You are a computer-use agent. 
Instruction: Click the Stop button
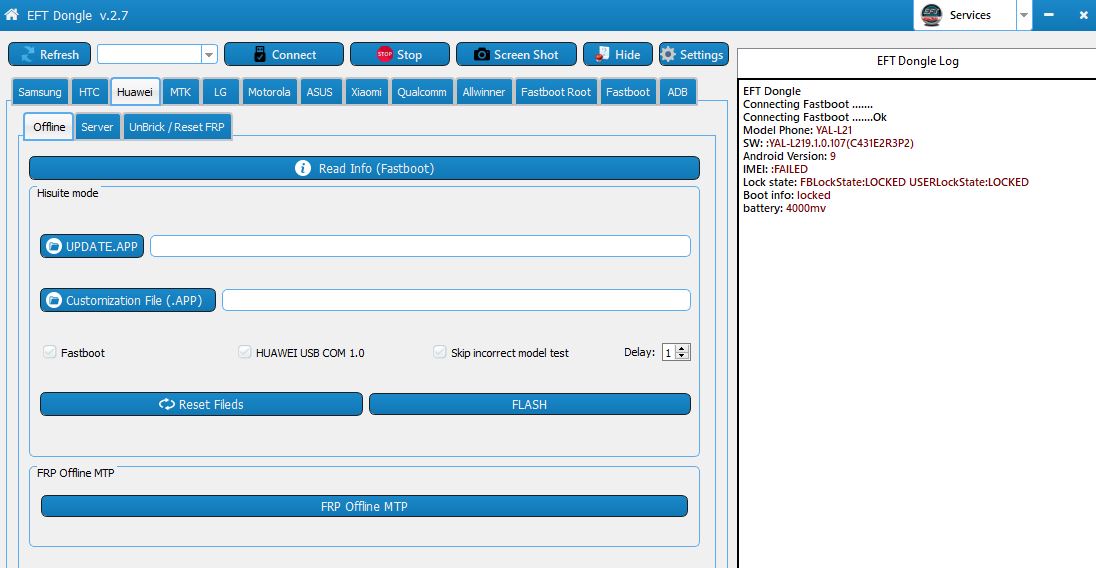tap(400, 54)
